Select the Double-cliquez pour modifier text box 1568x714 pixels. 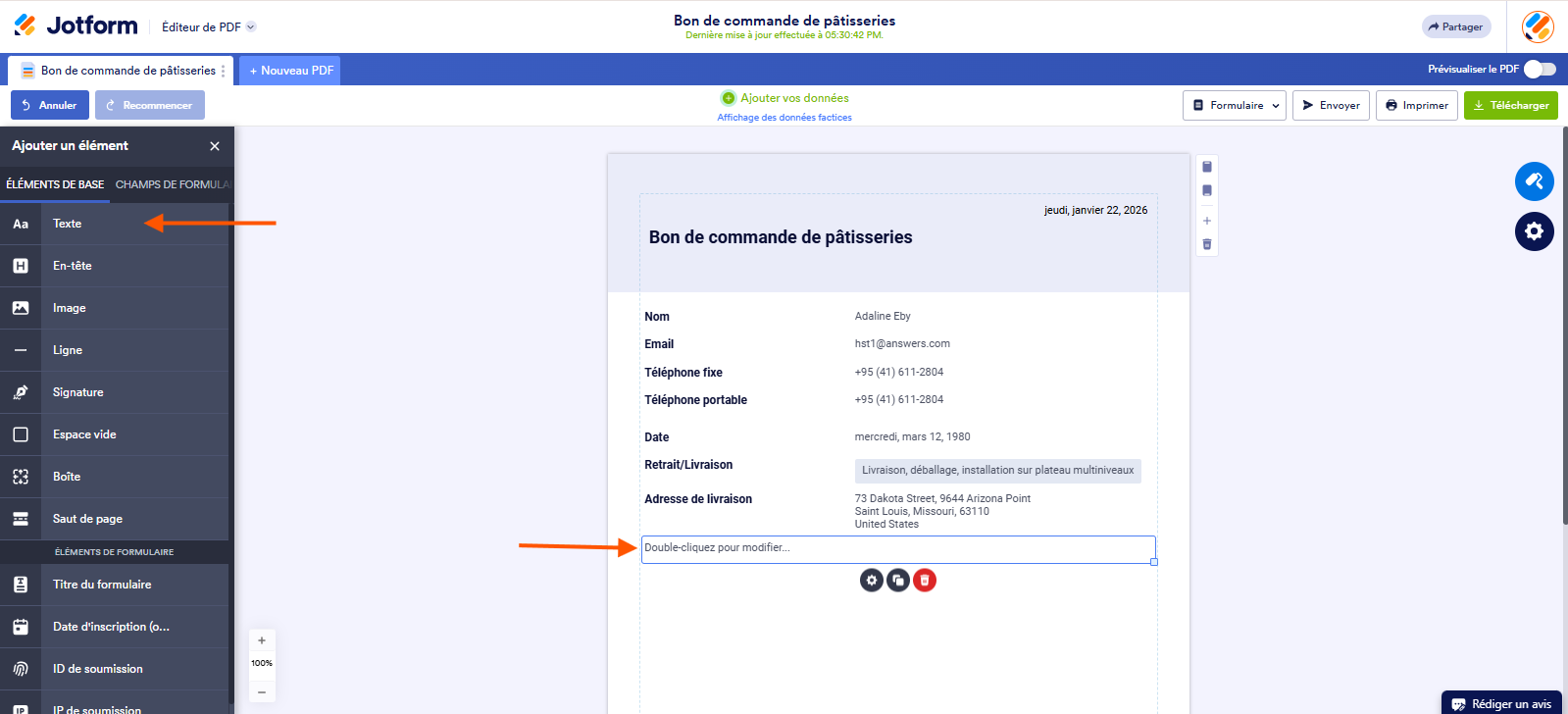point(898,549)
